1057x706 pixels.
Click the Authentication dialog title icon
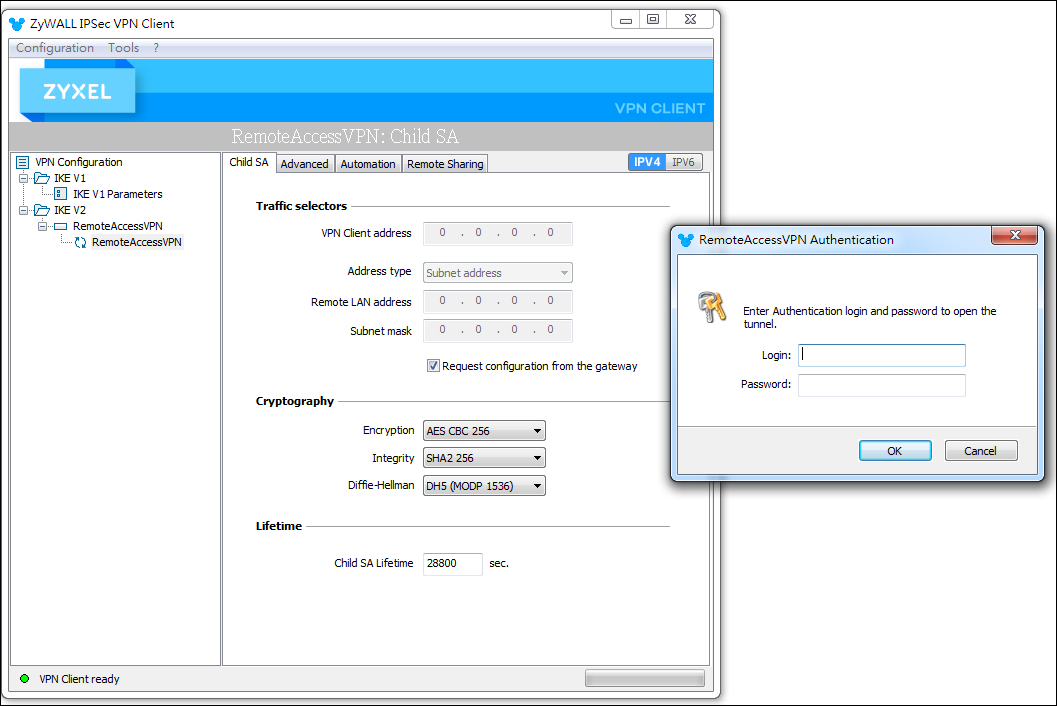686,240
